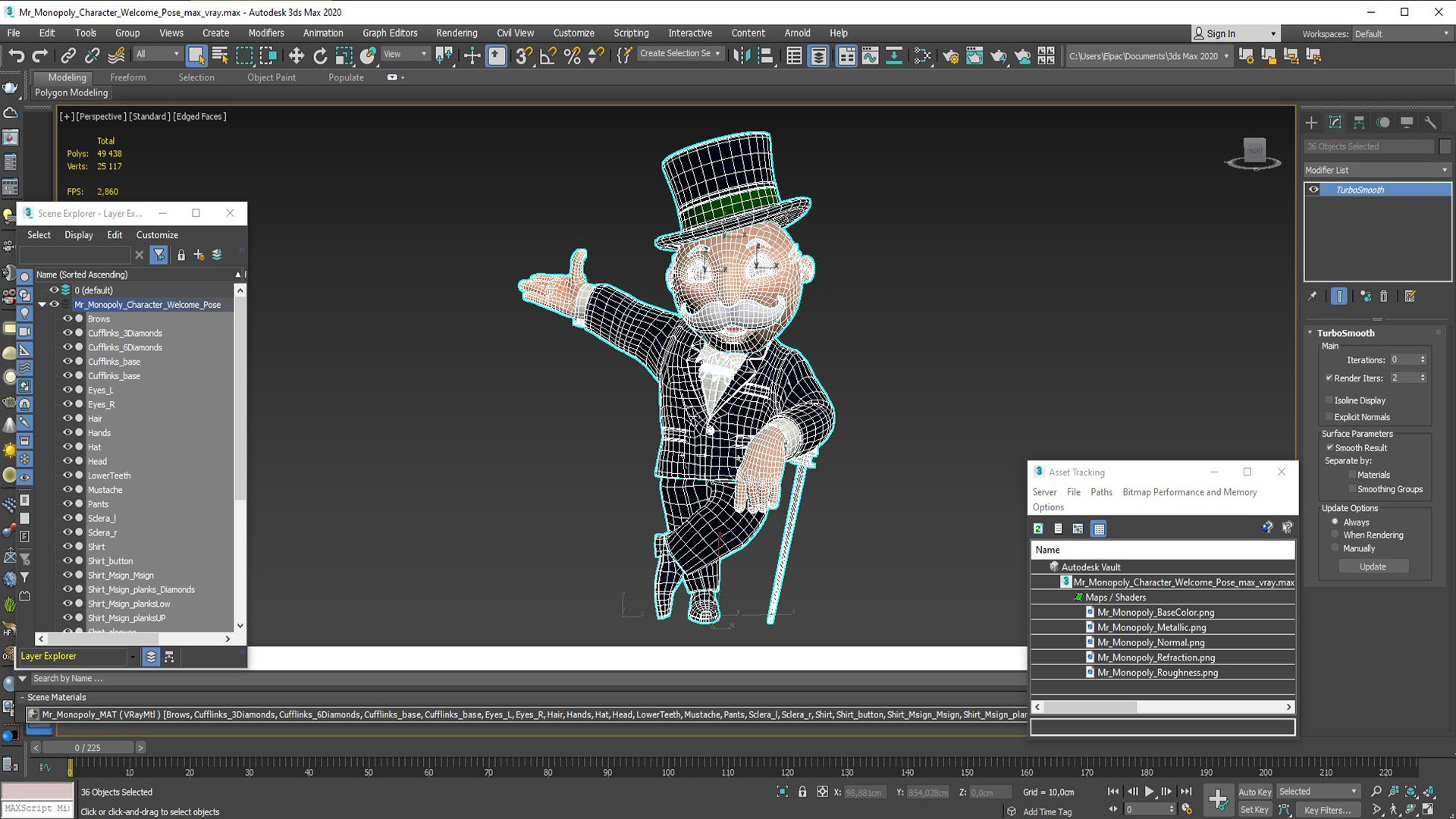Open the Selected key filter dropdown
1456x819 pixels.
tap(1318, 791)
